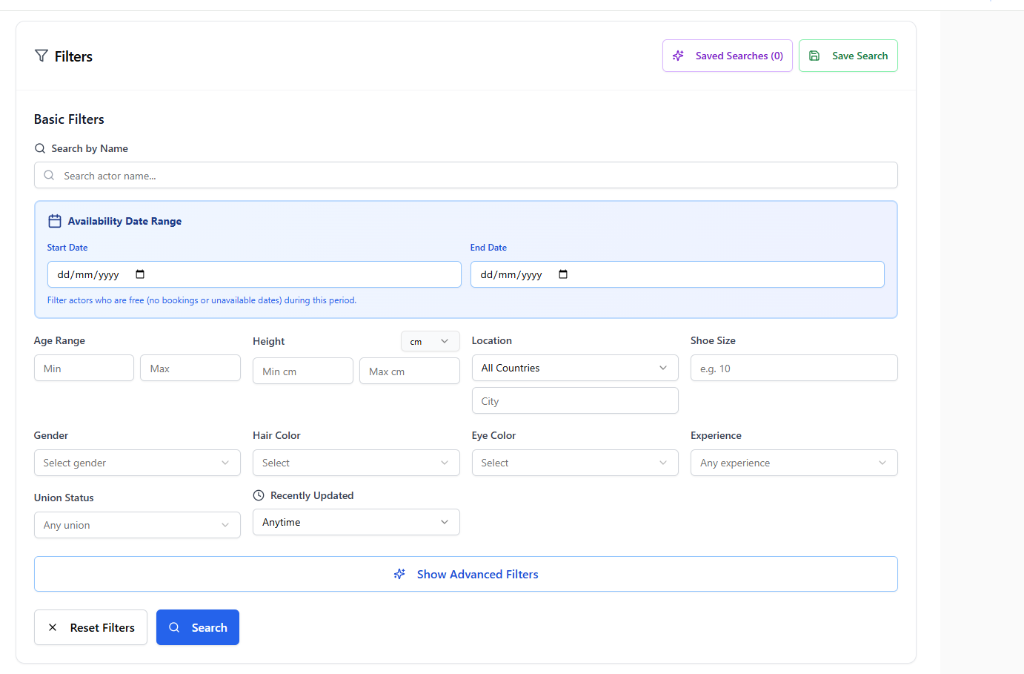Click the clock icon beside Recently Updated
This screenshot has height=674, width=1024.
click(x=259, y=496)
